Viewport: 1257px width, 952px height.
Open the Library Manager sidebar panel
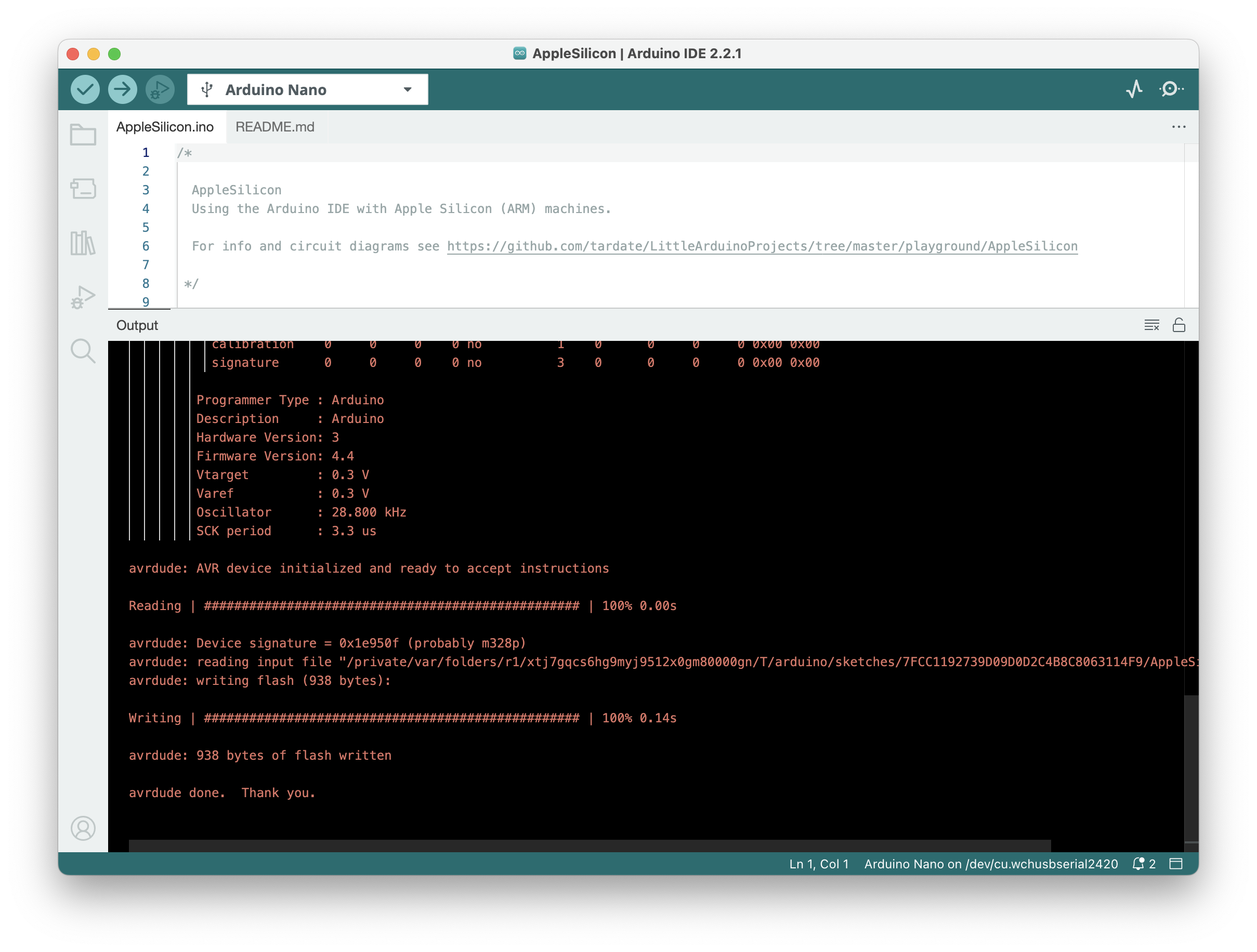[83, 243]
